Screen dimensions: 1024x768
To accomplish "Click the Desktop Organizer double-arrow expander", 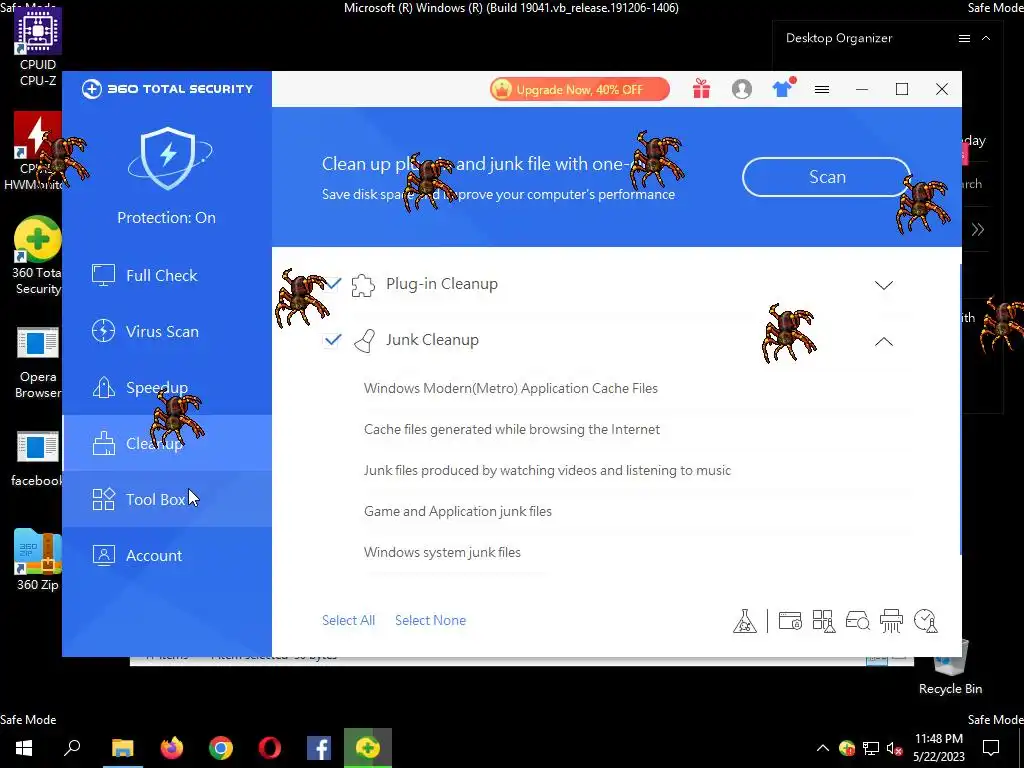I will 978,229.
